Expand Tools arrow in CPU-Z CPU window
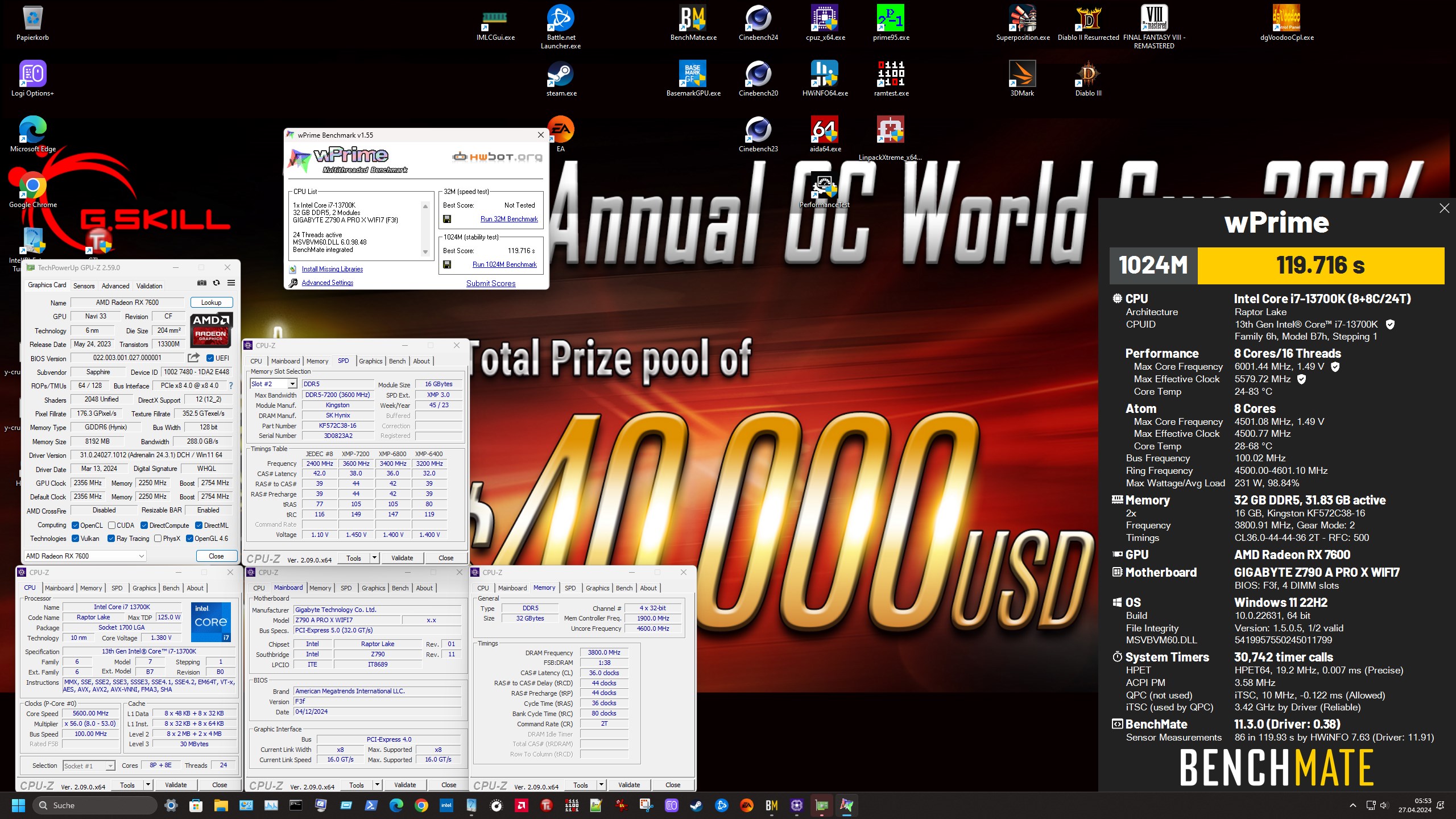The height and width of the screenshot is (819, 1456). (148, 785)
